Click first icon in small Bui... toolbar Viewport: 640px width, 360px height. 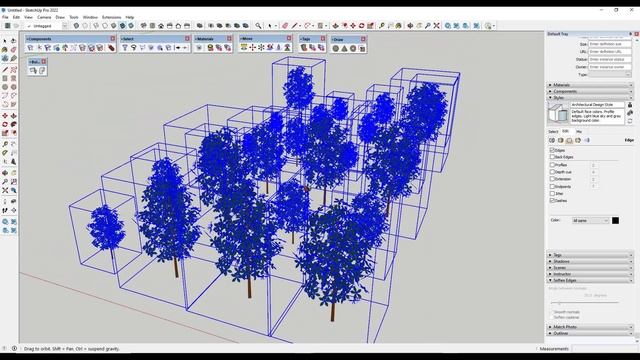click(x=33, y=71)
